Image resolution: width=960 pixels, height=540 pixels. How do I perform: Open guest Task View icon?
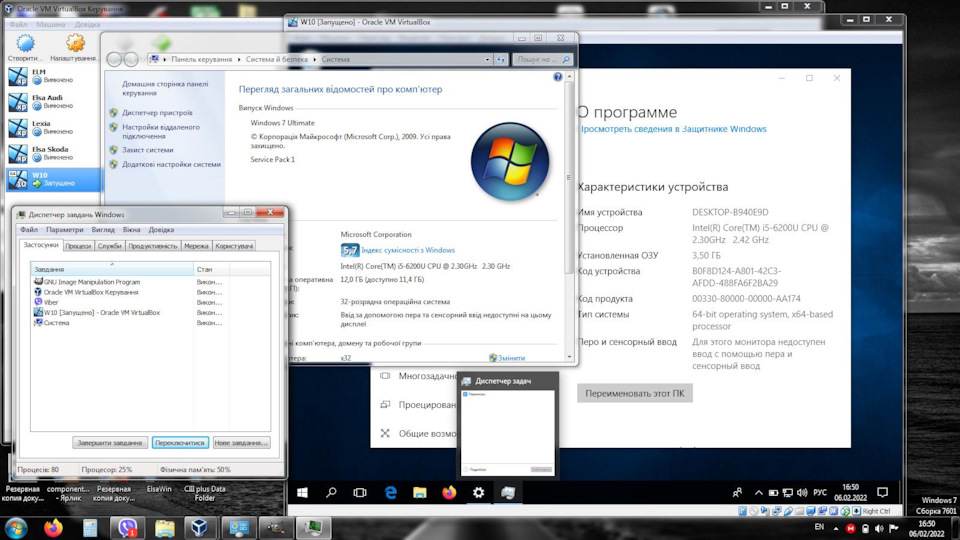point(360,492)
